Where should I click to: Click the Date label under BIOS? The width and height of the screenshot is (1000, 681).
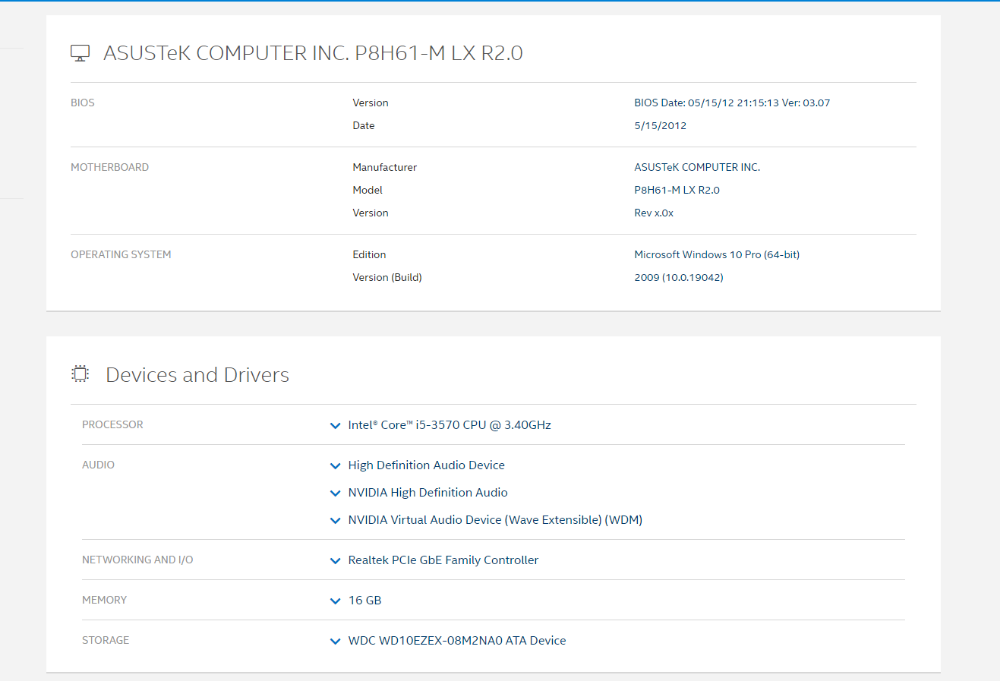coord(364,126)
